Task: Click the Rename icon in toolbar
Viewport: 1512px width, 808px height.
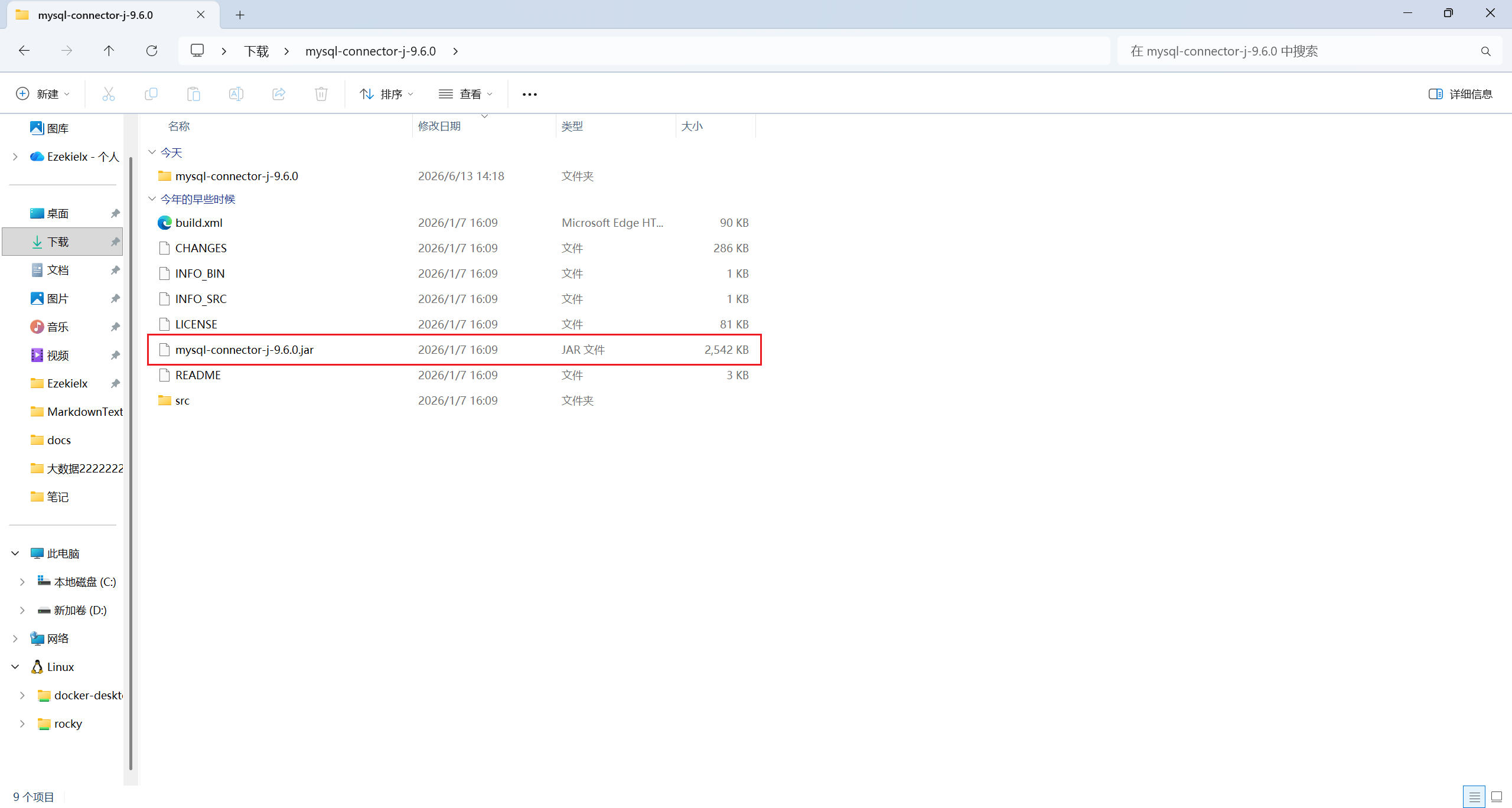Action: (236, 94)
